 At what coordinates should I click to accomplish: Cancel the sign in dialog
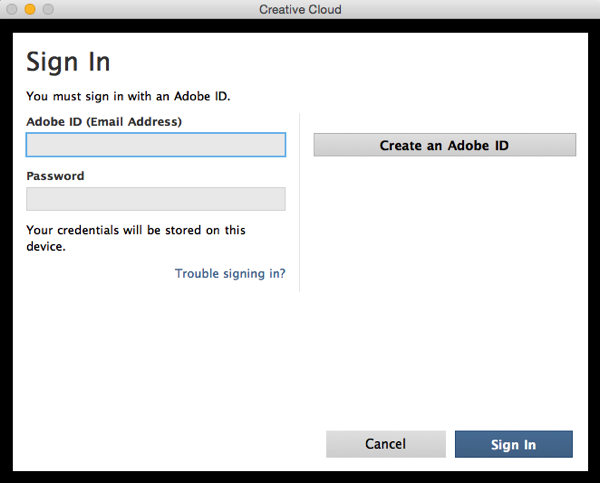(385, 444)
